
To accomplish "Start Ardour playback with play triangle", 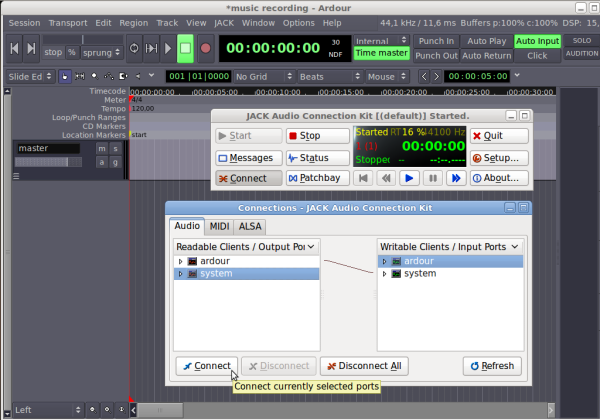I will [168, 48].
